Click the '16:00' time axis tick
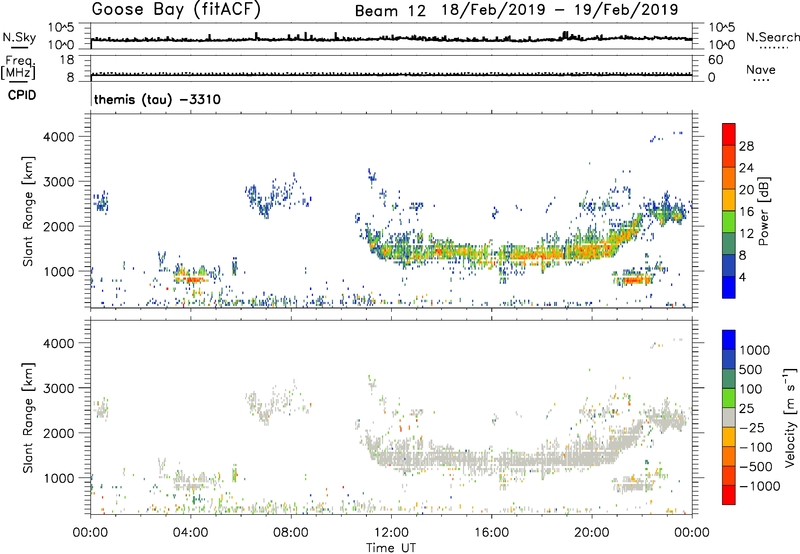Image resolution: width=800 pixels, height=554 pixels. click(x=491, y=533)
